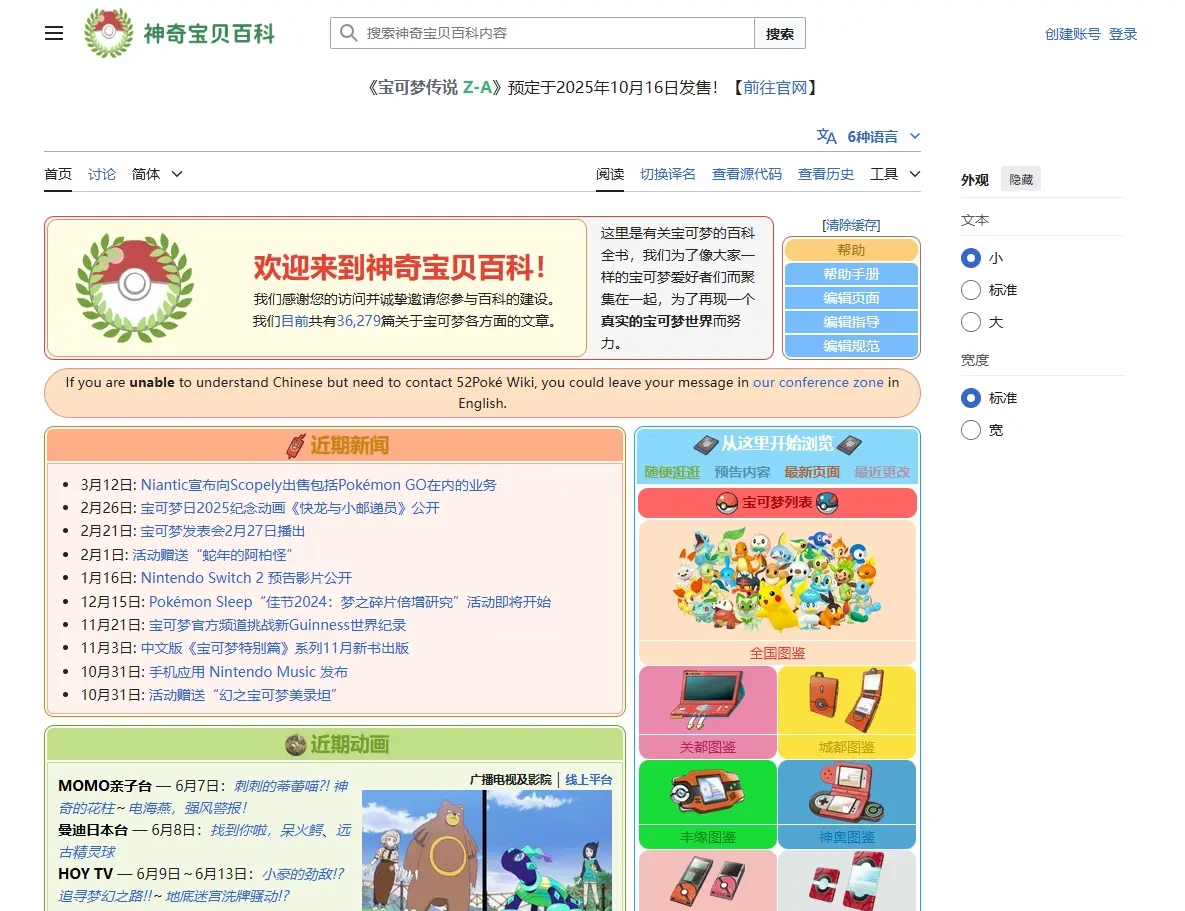The image size is (1185, 911).
Task: Open the 宝可梦列表 red banner
Action: click(x=777, y=503)
